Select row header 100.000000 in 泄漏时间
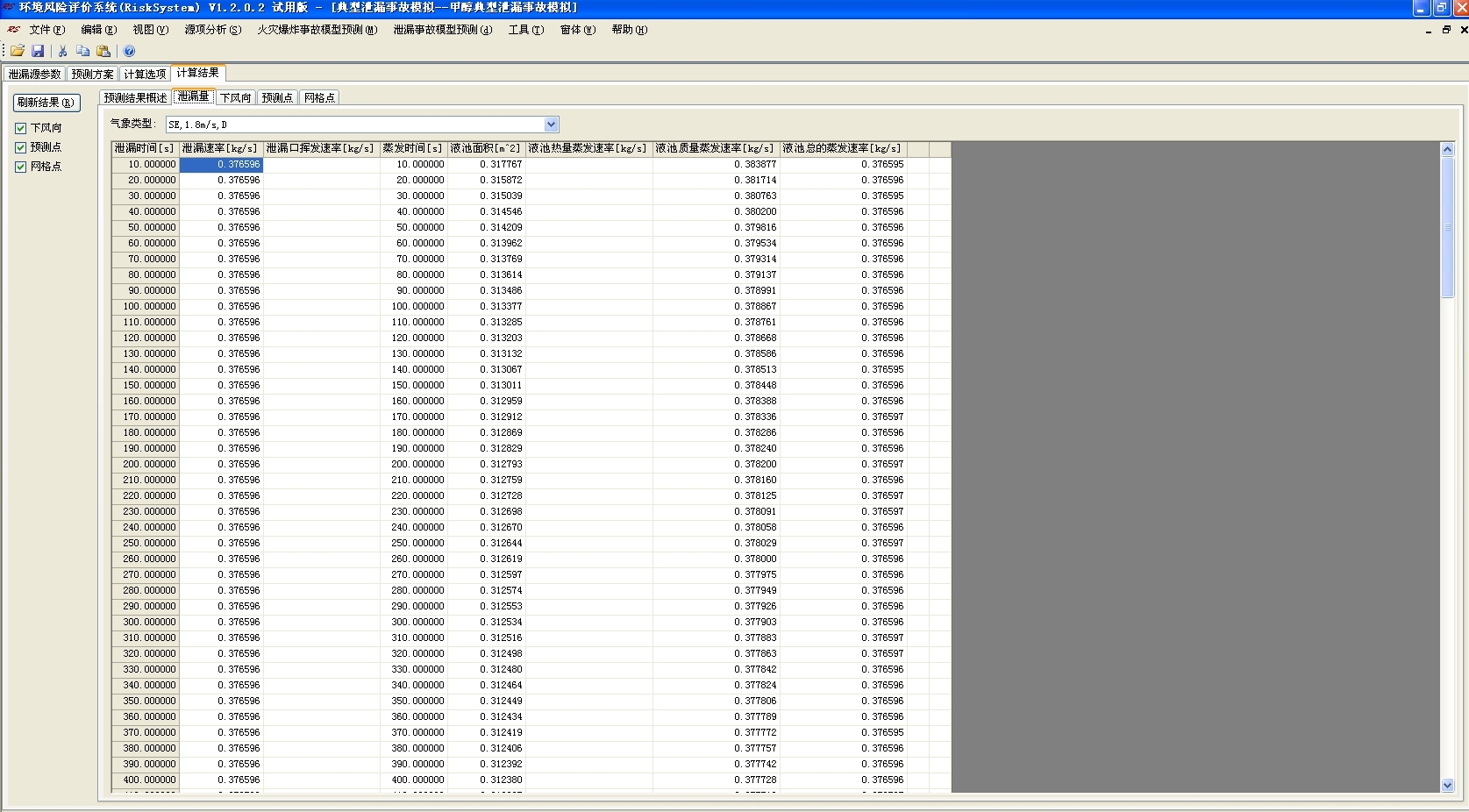Image resolution: width=1469 pixels, height=812 pixels. 146,307
